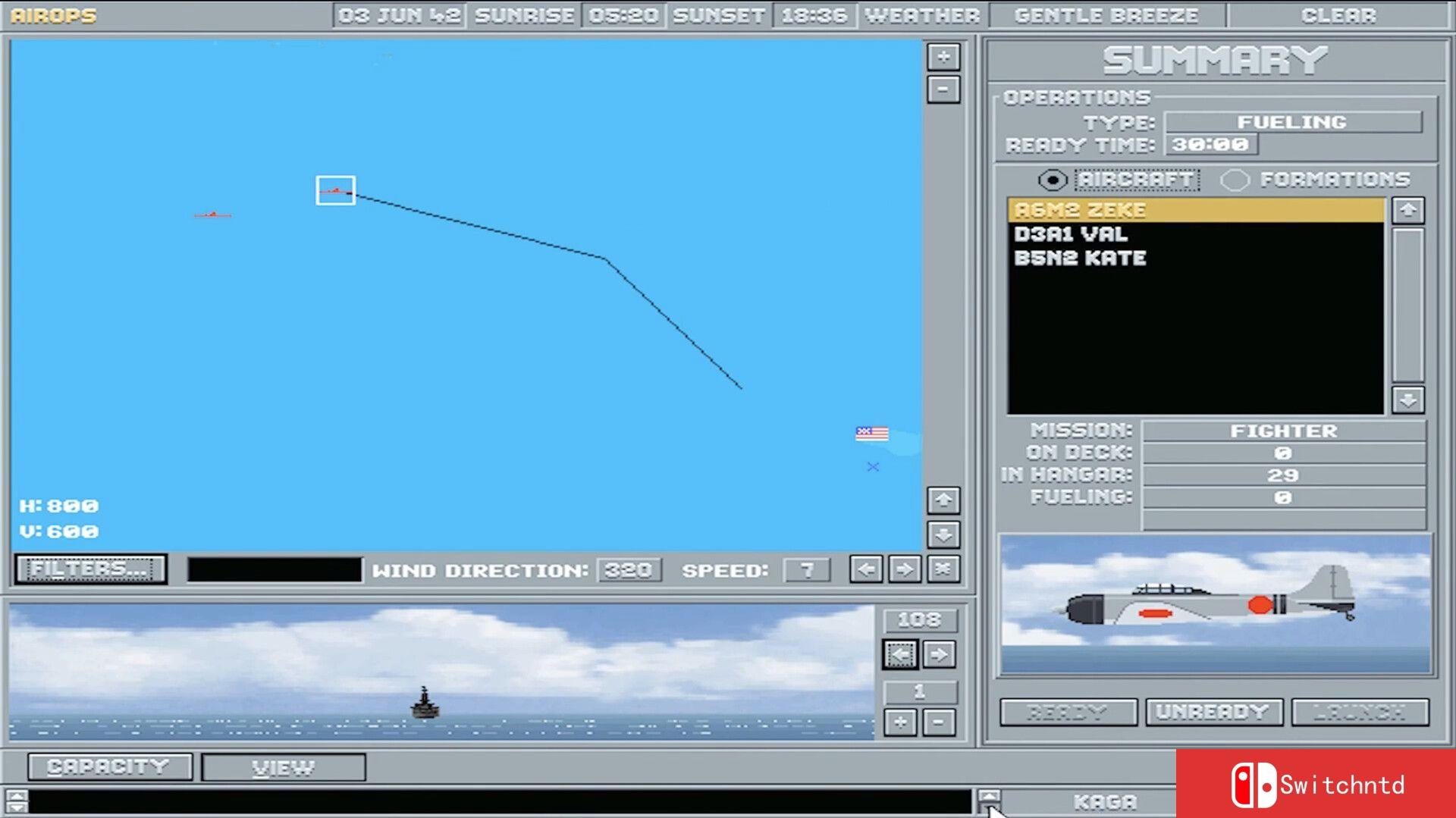Click the Ready button
1456x818 pixels.
[1068, 712]
